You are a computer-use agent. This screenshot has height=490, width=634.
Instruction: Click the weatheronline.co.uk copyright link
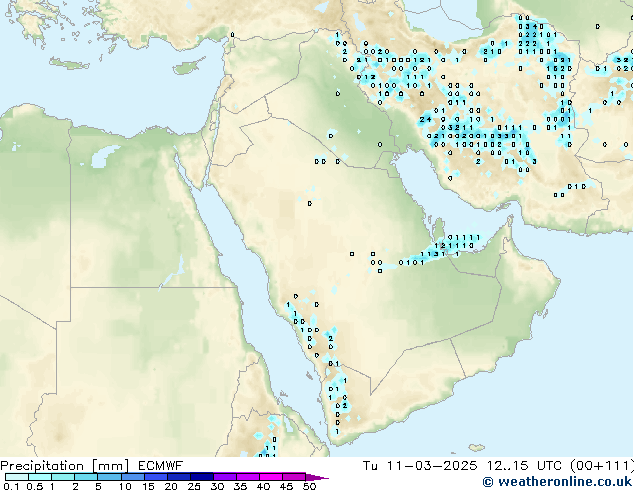click(x=557, y=482)
